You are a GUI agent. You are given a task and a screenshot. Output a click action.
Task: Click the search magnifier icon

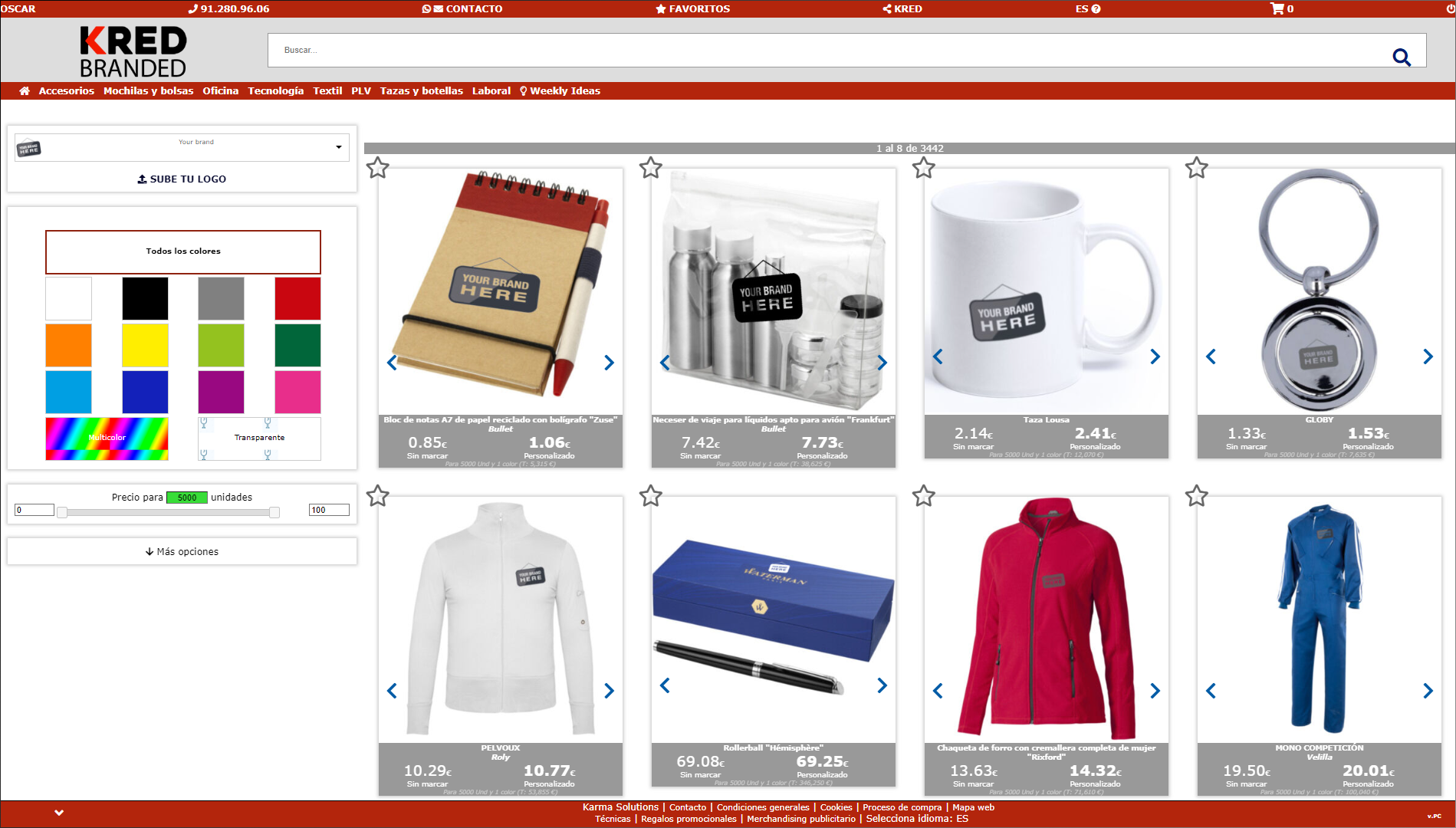[1402, 58]
